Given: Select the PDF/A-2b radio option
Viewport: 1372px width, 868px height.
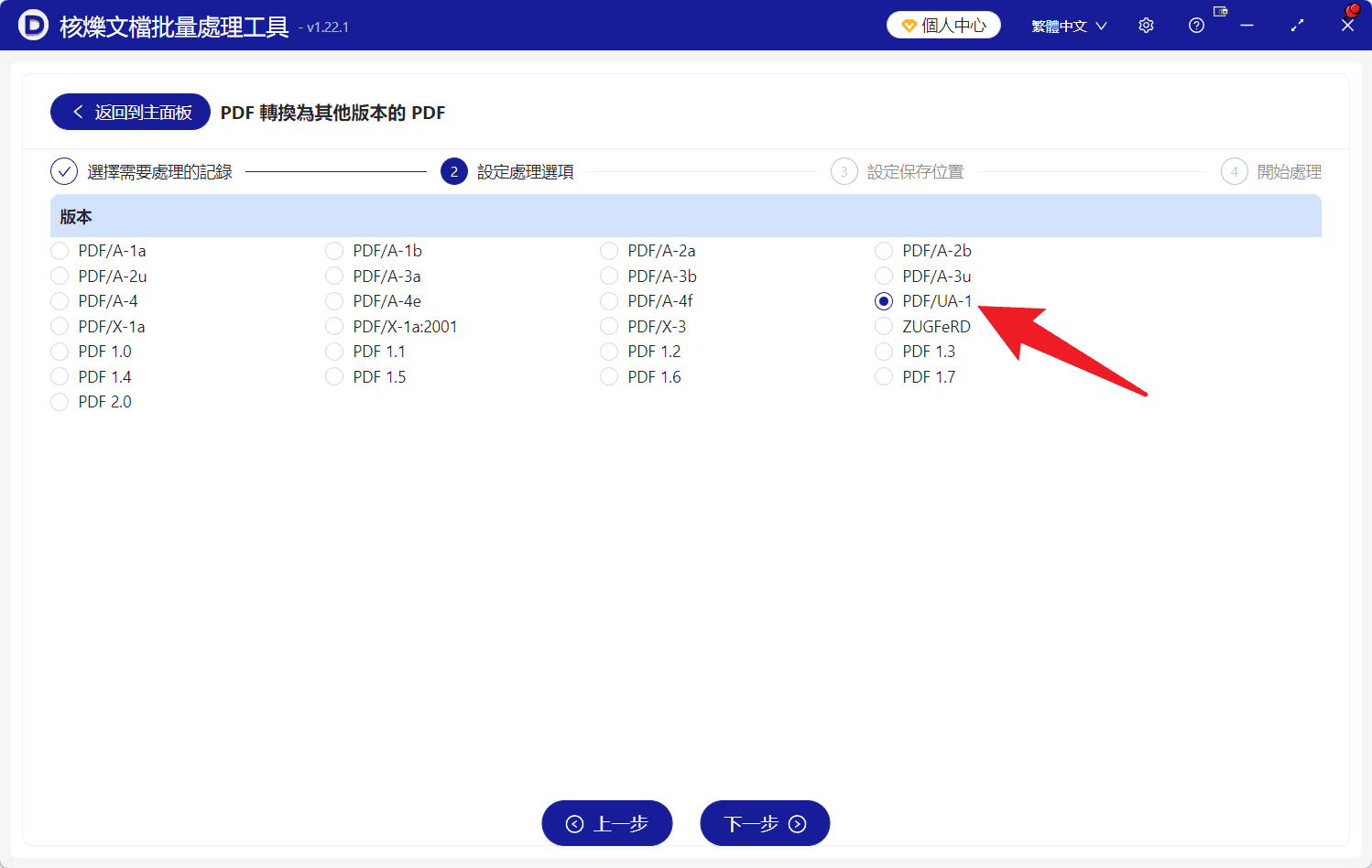Looking at the screenshot, I should tap(884, 251).
